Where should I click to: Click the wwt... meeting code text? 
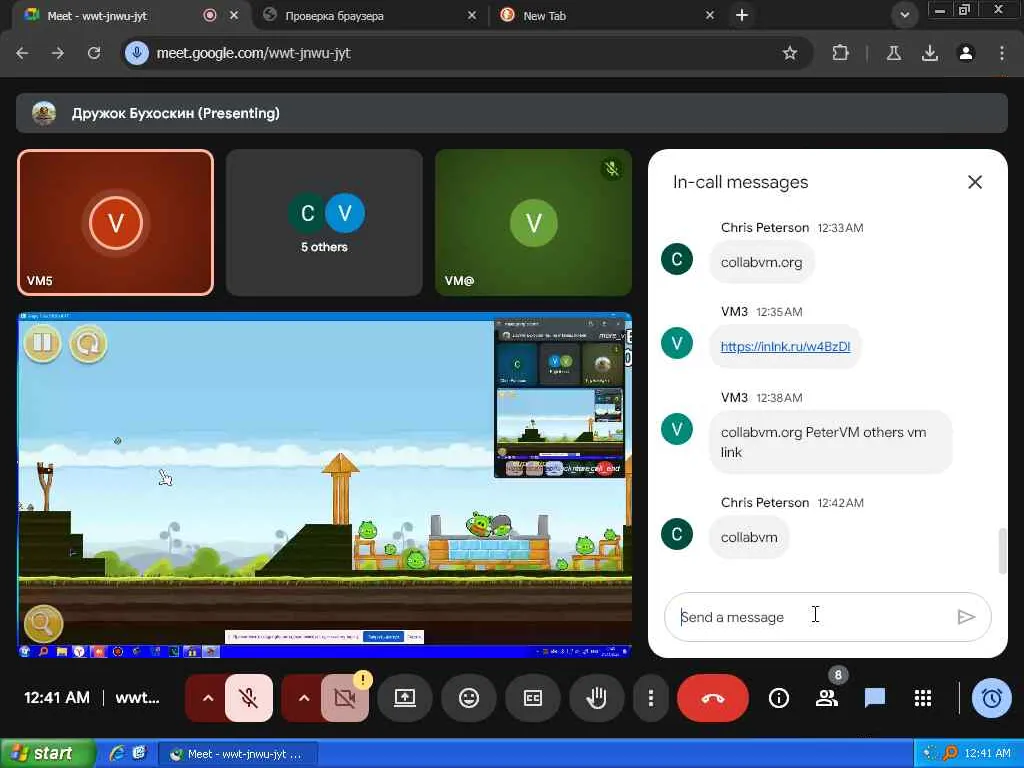tap(137, 698)
